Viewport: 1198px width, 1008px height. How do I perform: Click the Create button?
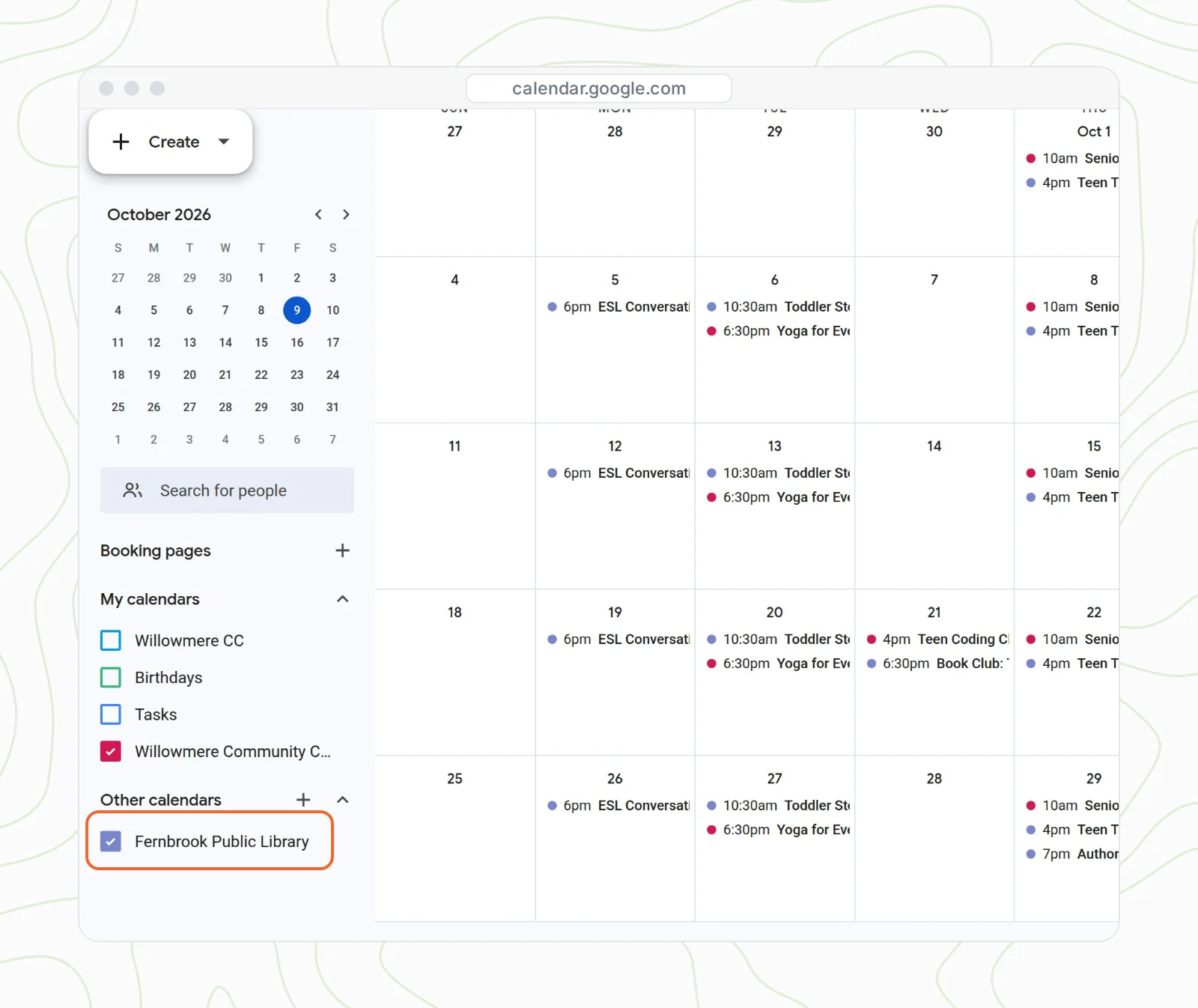pos(170,142)
